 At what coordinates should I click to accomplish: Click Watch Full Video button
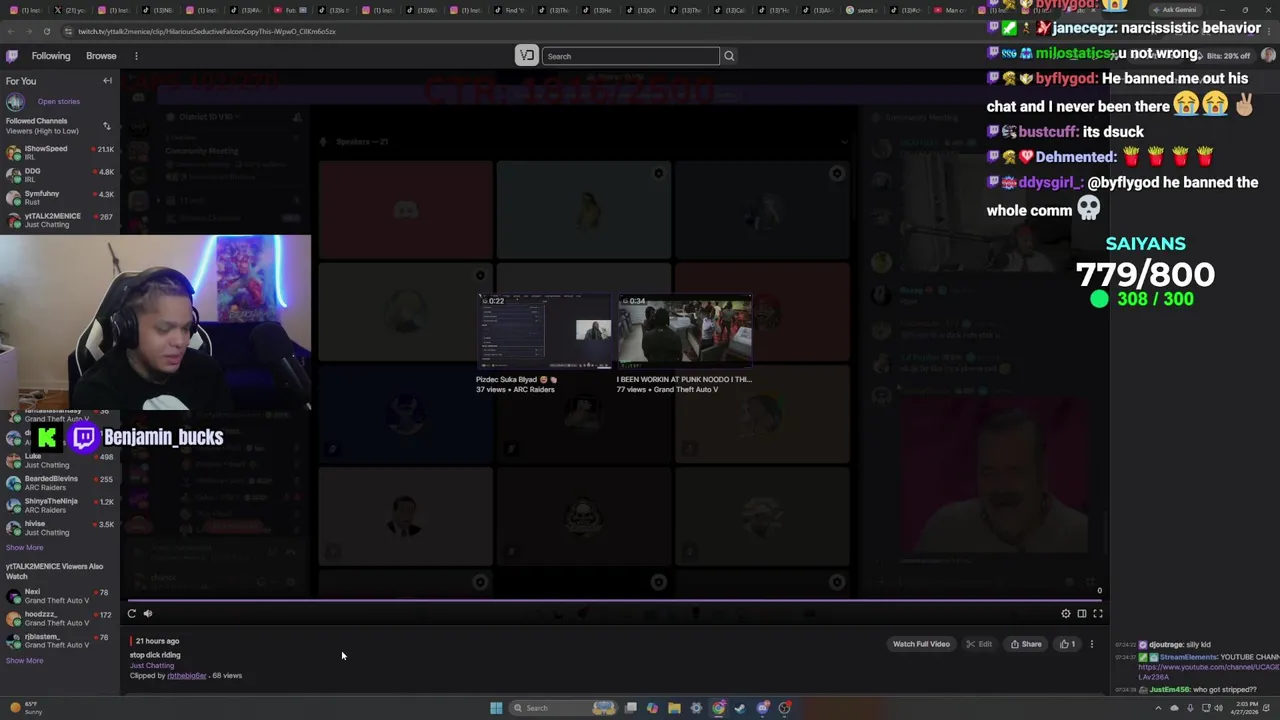(921, 644)
